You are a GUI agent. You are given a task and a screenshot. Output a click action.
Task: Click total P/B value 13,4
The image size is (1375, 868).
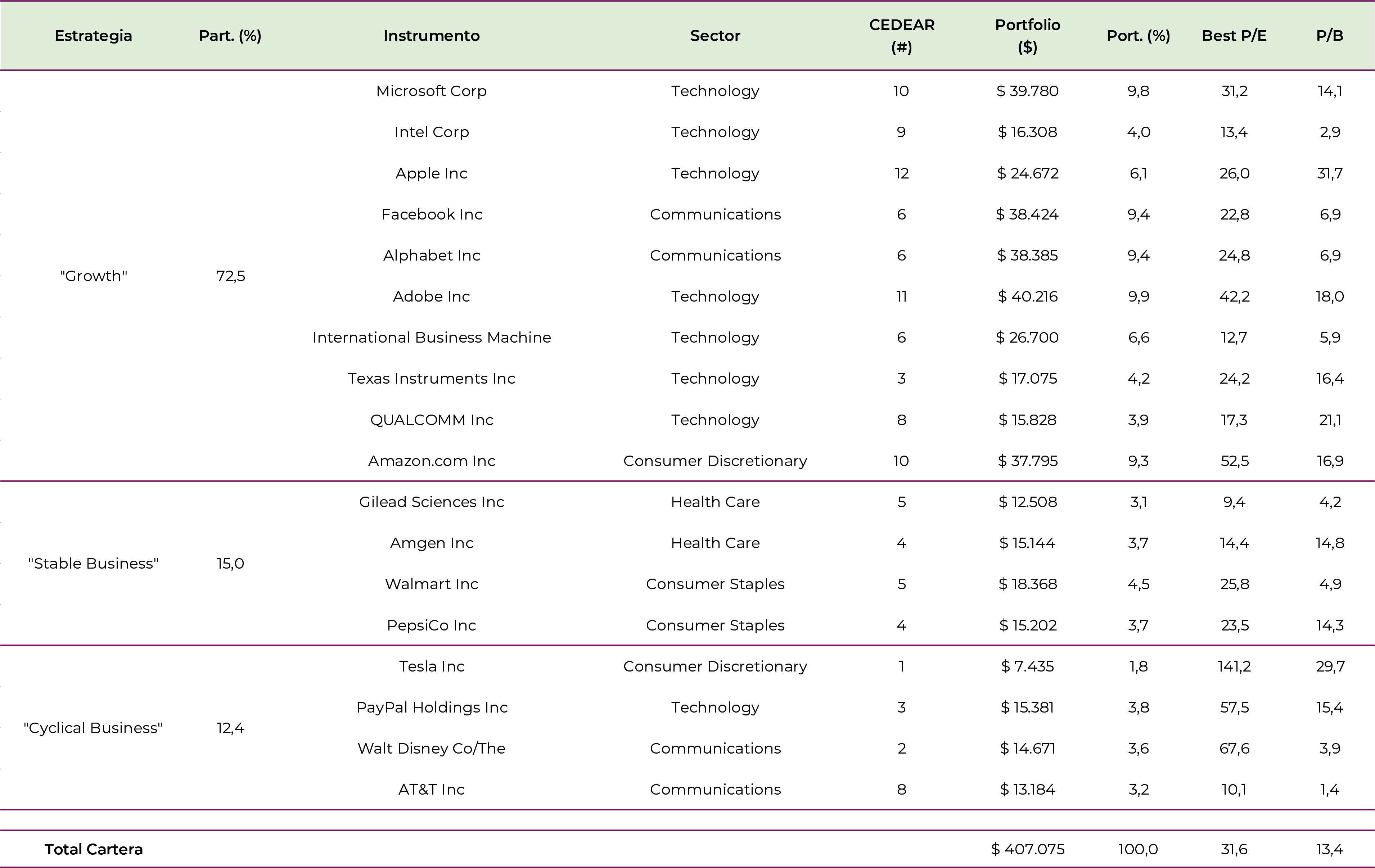click(1329, 850)
